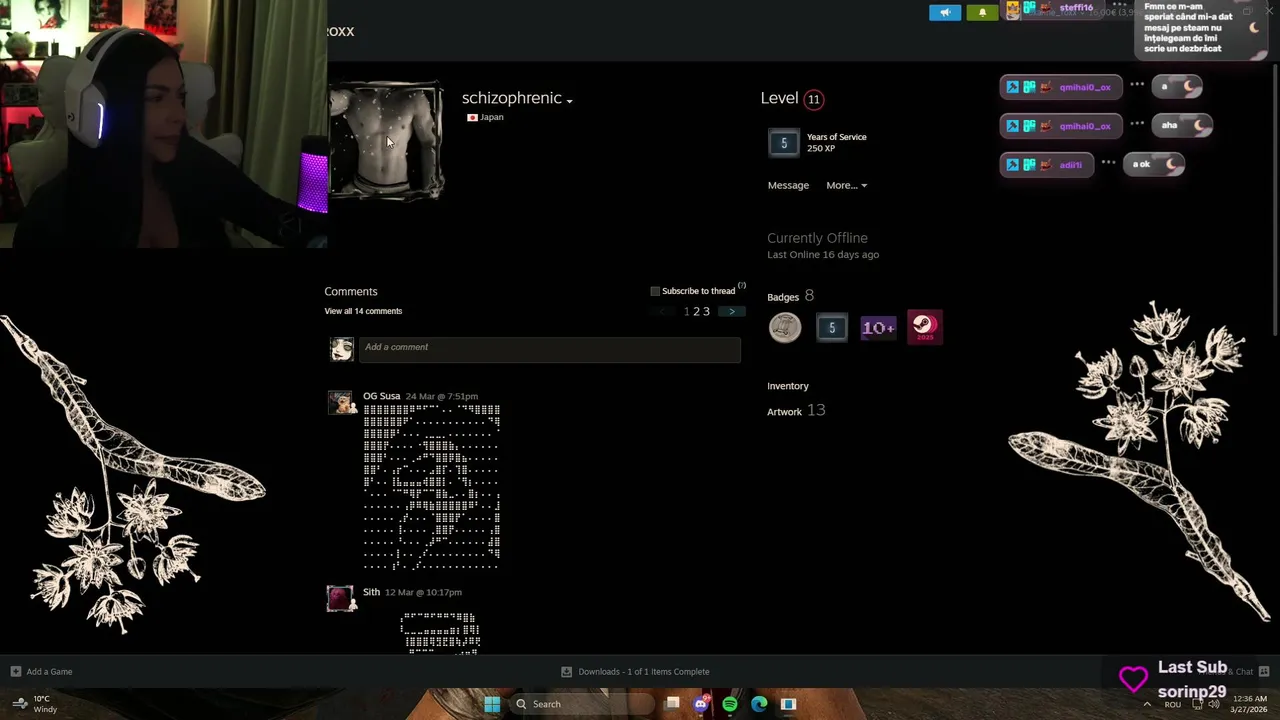Open the More... dropdown menu

[846, 185]
